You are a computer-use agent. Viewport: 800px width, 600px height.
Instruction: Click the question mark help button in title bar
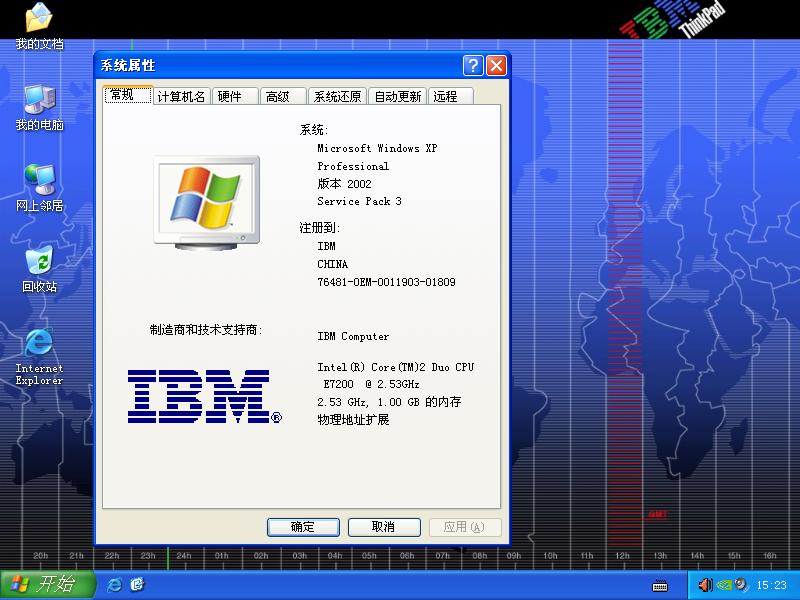click(473, 66)
